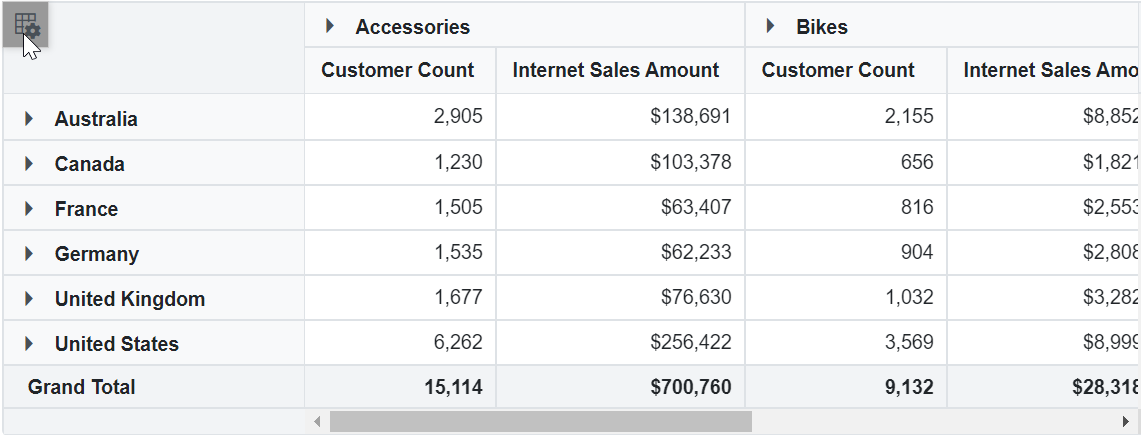The width and height of the screenshot is (1141, 435).
Task: Expand the Accessories column group
Action: 330,27
